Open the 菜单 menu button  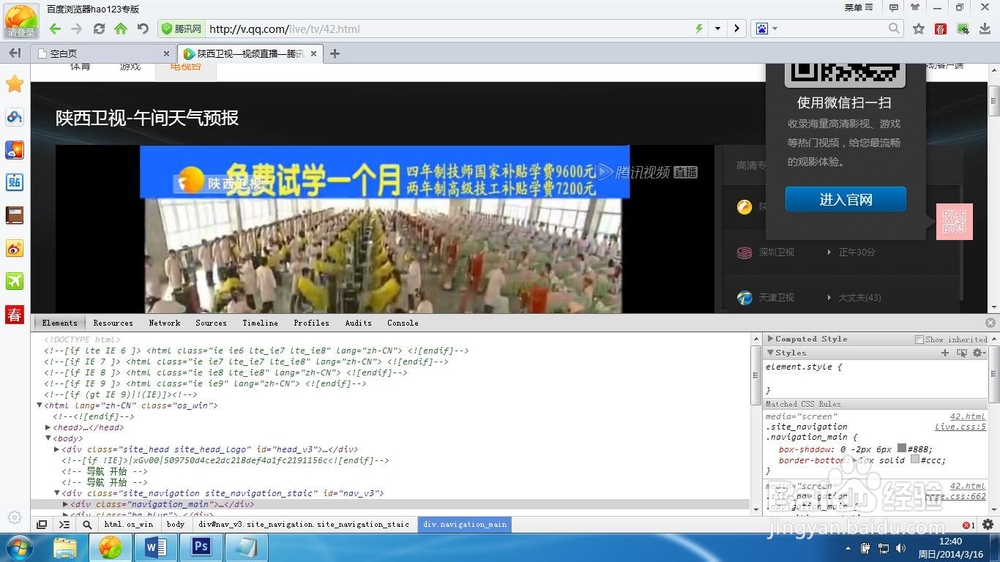858,8
